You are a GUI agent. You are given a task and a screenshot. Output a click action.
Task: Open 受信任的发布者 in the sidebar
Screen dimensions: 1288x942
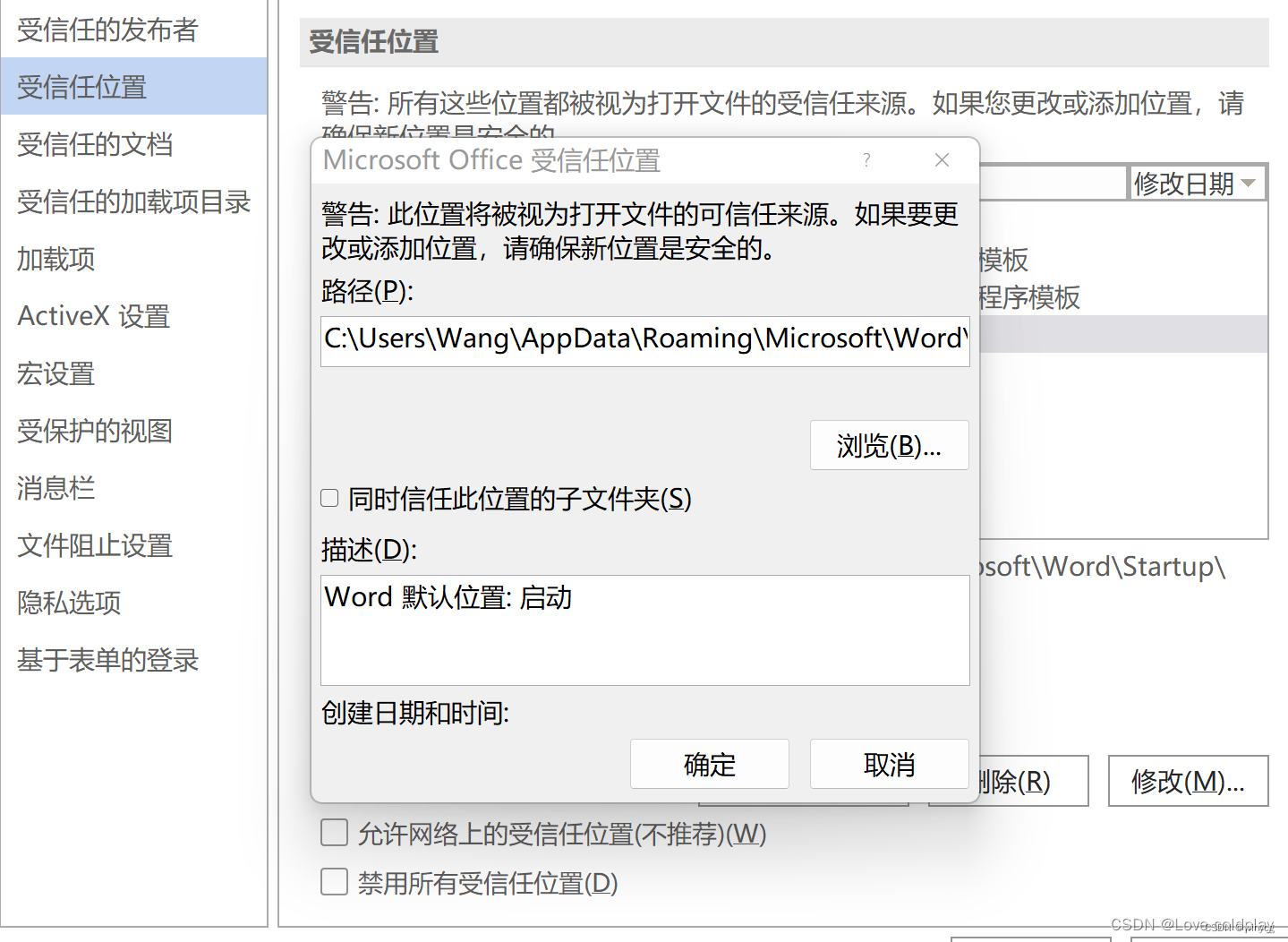[133, 30]
